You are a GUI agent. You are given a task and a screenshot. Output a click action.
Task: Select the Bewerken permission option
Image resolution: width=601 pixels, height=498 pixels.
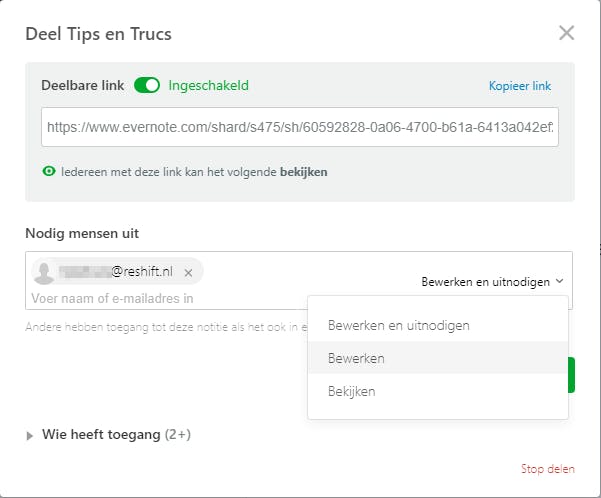[357, 358]
